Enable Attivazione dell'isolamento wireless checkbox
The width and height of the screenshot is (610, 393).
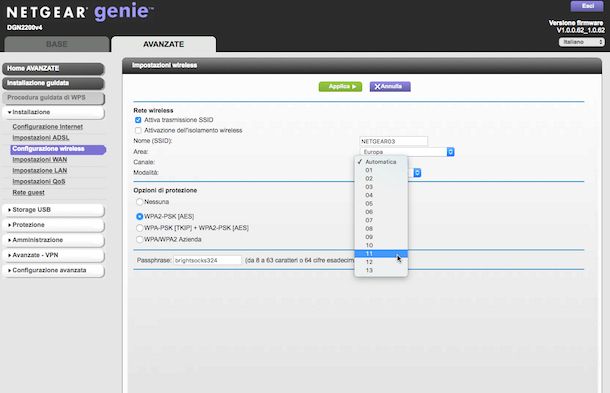(x=138, y=130)
